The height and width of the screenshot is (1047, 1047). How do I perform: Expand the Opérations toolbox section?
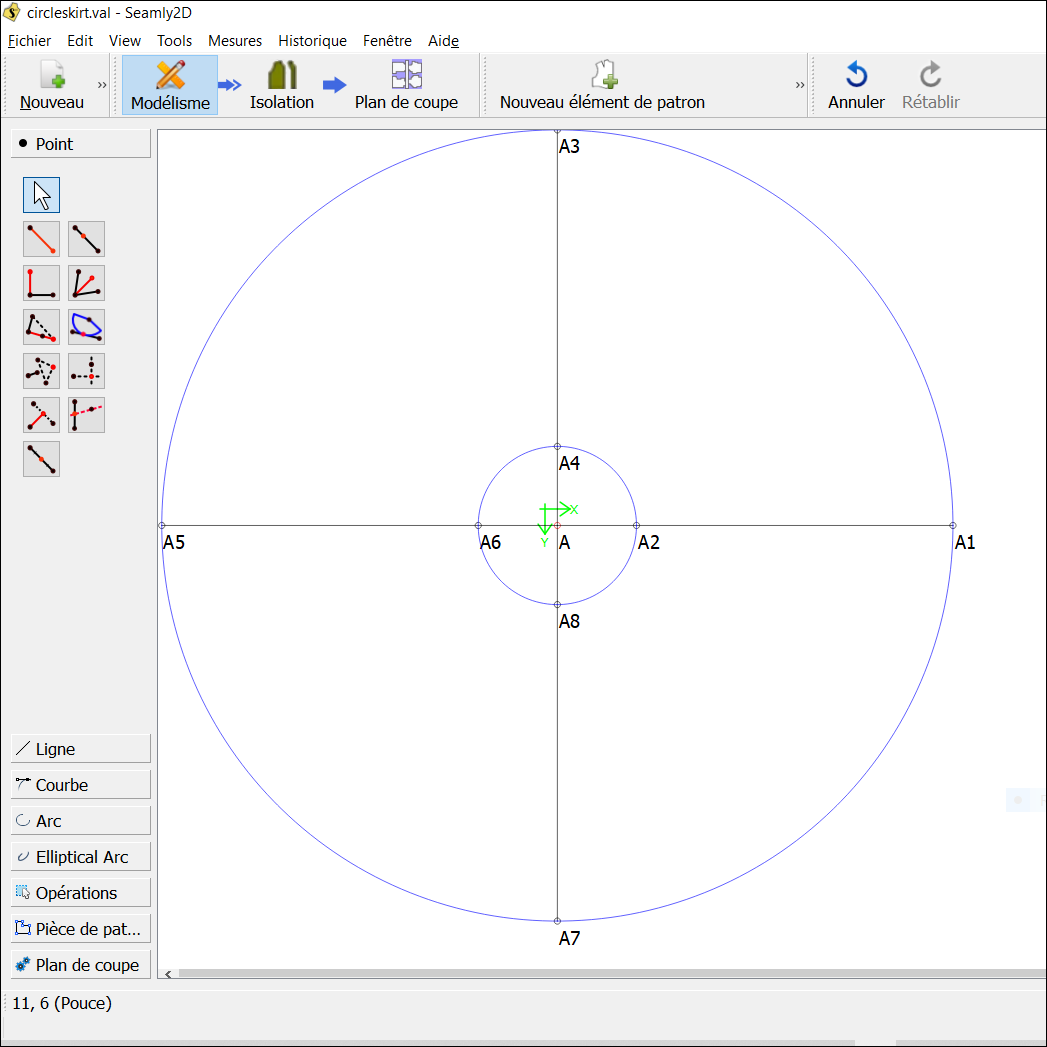[81, 893]
